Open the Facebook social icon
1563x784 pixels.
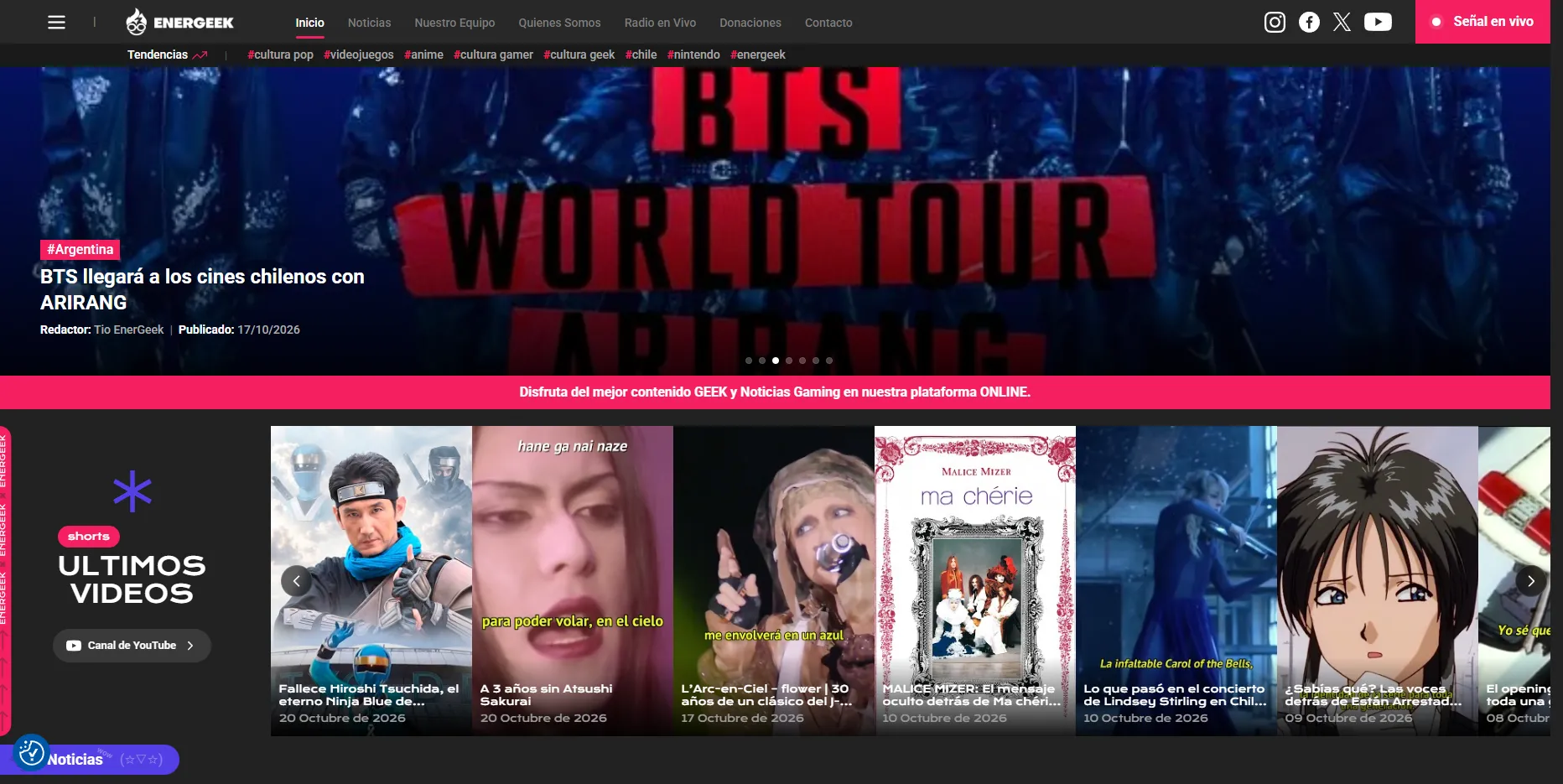point(1309,23)
